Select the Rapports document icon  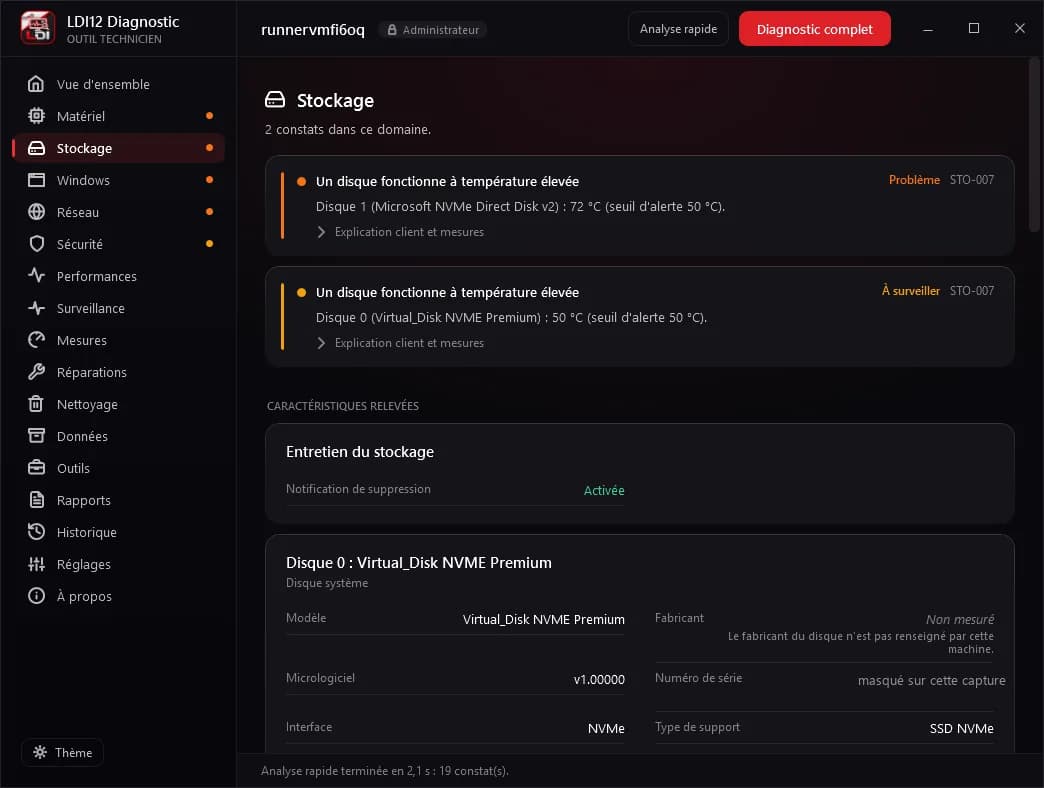tap(37, 499)
